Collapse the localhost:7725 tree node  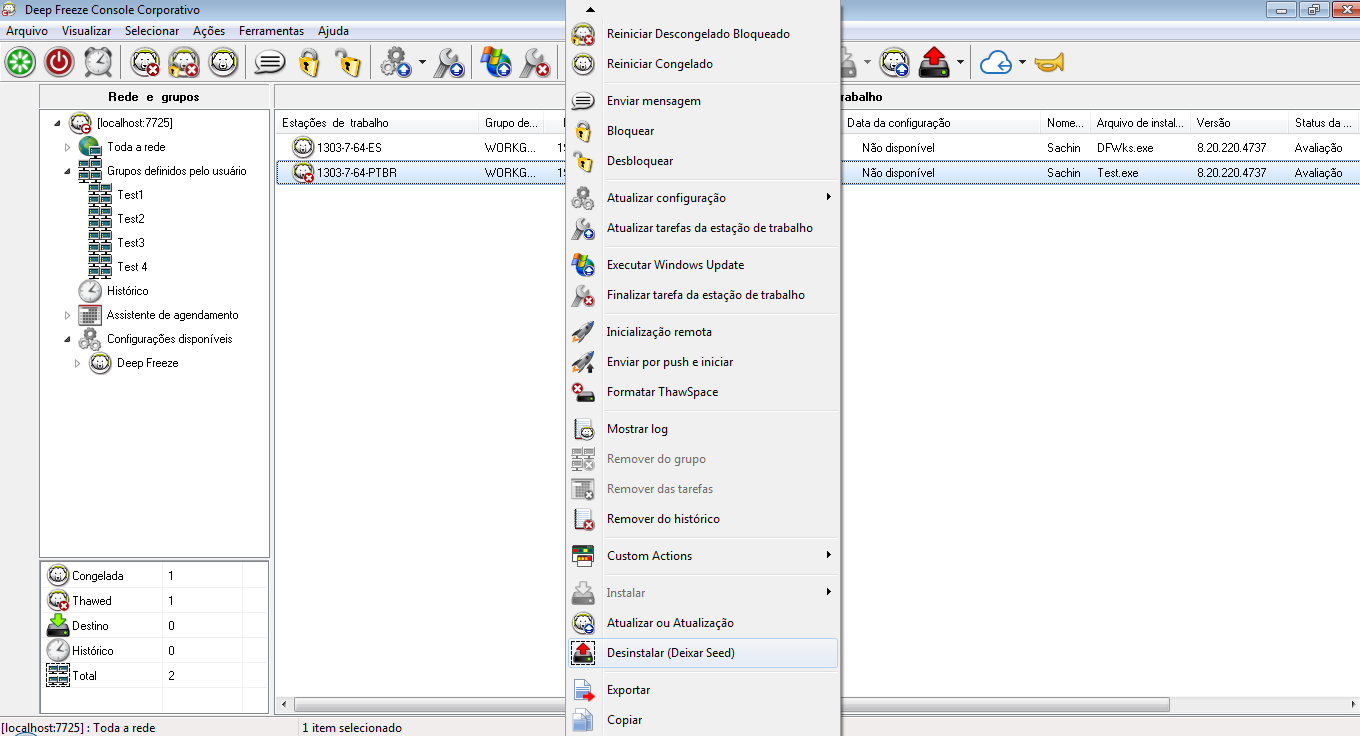[58, 123]
